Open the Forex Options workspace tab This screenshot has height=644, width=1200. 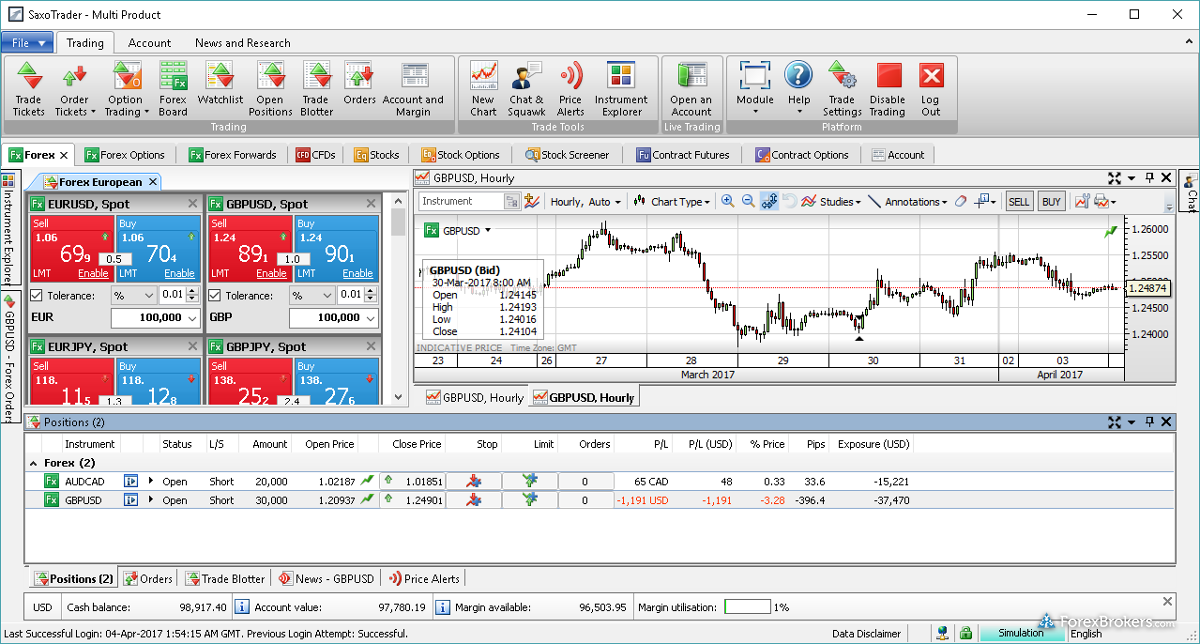[125, 155]
